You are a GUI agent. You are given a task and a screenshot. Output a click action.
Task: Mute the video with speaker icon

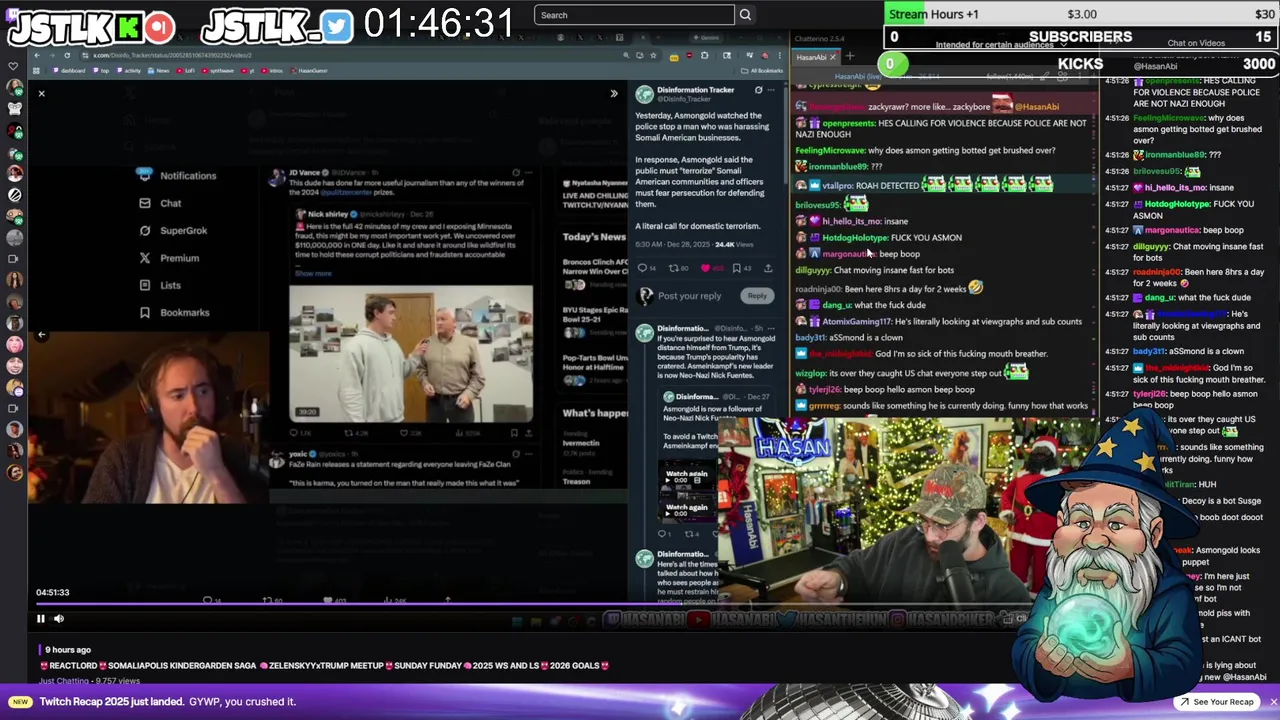coord(59,619)
